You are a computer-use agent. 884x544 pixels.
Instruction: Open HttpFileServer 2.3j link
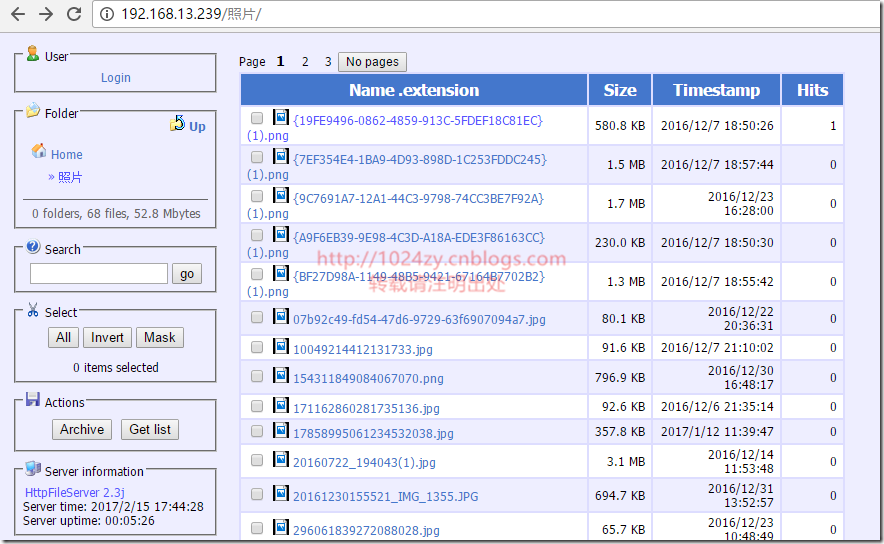[74, 492]
